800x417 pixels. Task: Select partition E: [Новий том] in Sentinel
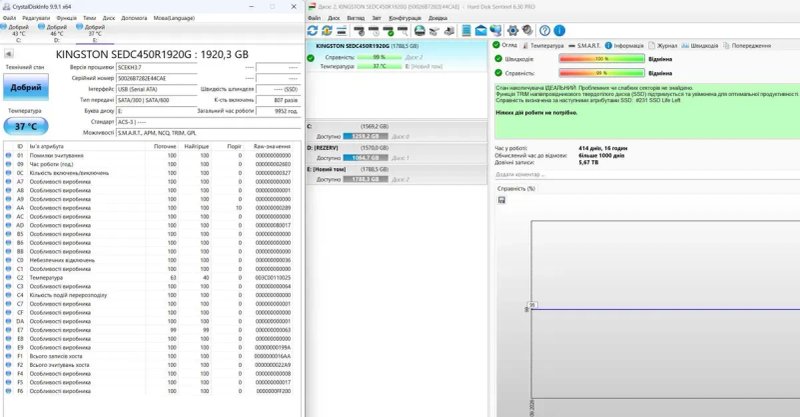[397, 174]
